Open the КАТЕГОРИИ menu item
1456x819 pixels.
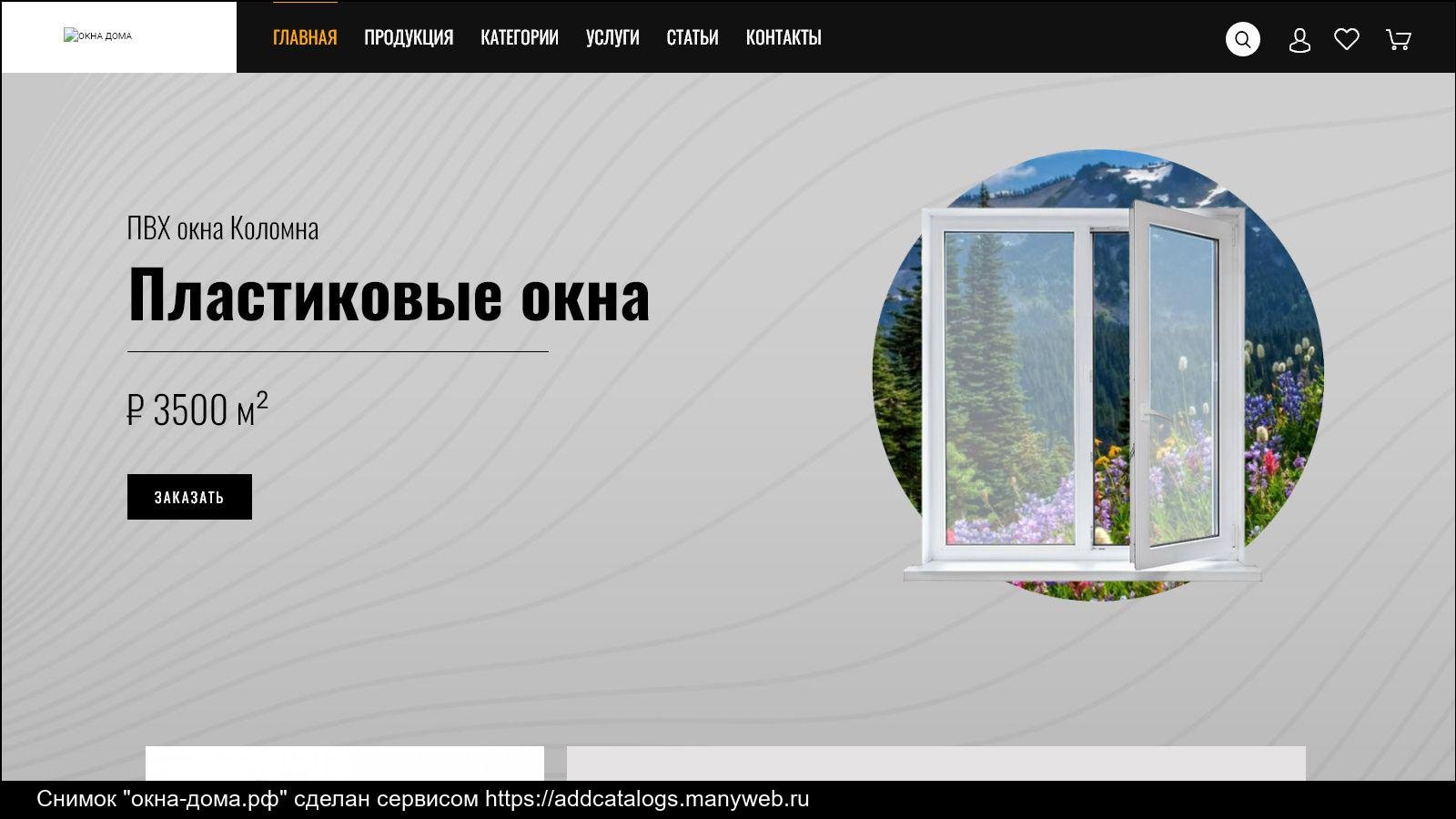coord(520,37)
